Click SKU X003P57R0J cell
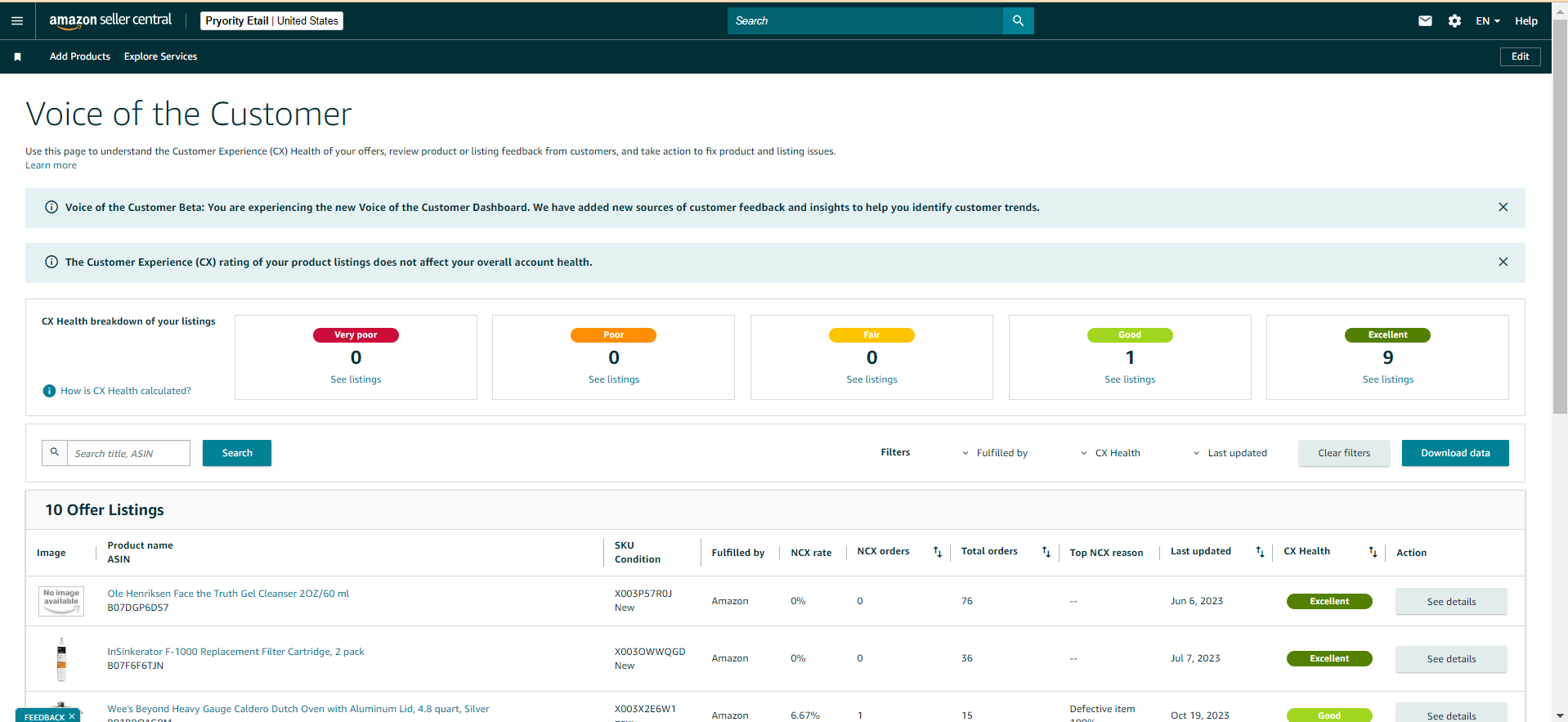Screen dimensions: 1568x722 point(643,594)
